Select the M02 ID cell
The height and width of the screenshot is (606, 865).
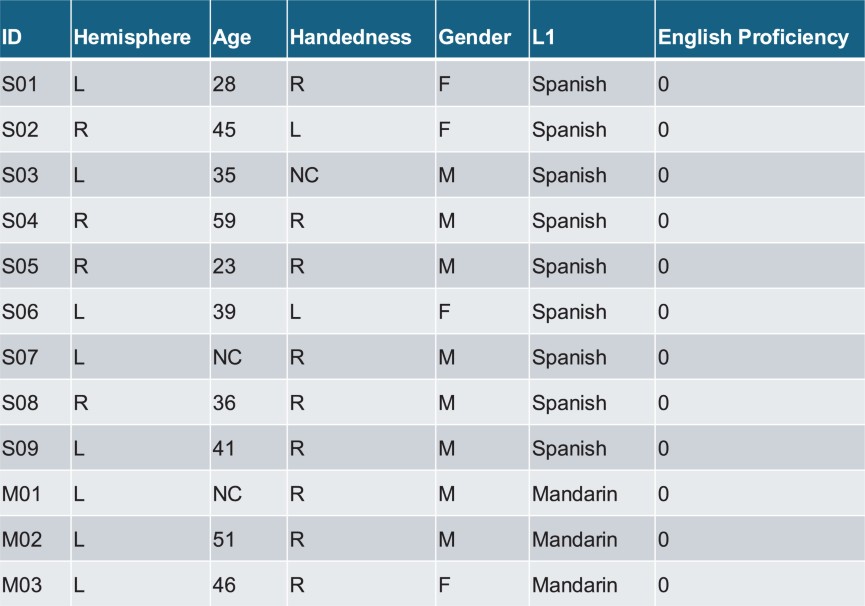[x=22, y=539]
